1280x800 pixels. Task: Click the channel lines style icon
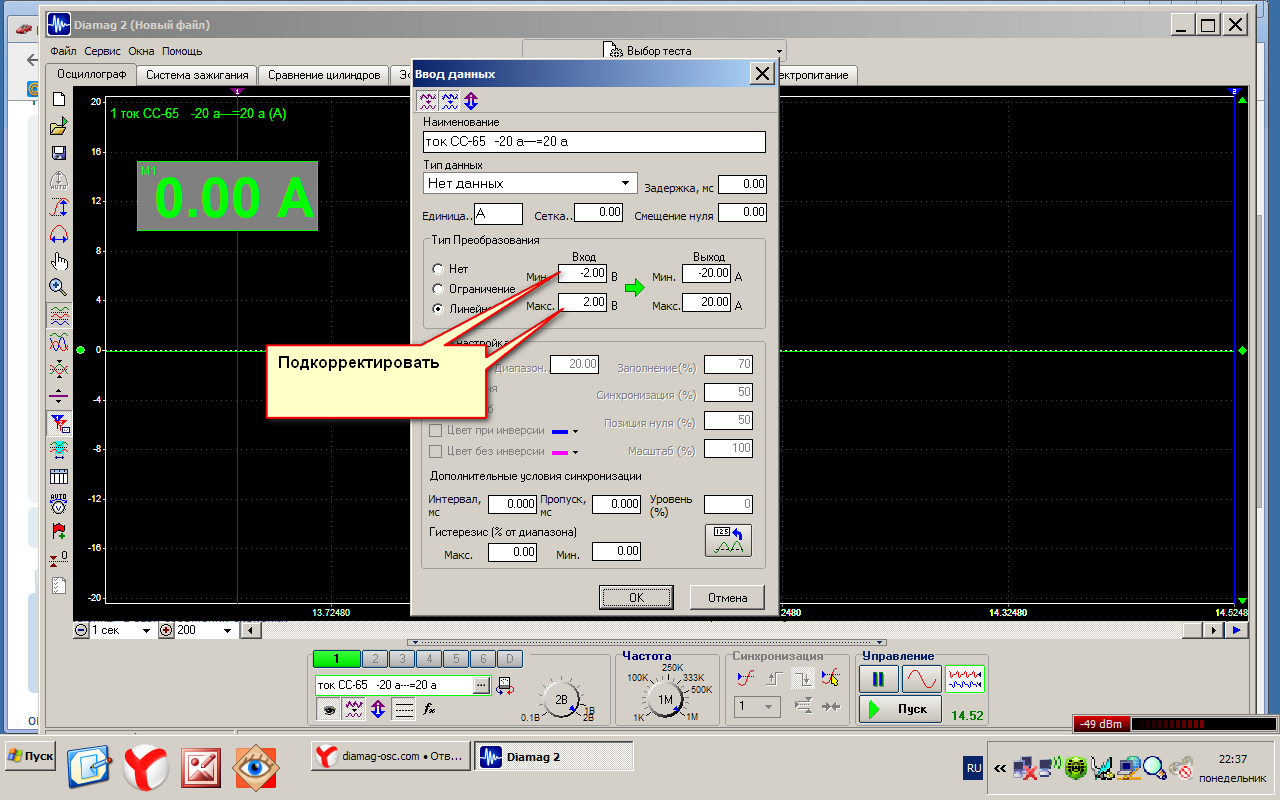coord(403,709)
